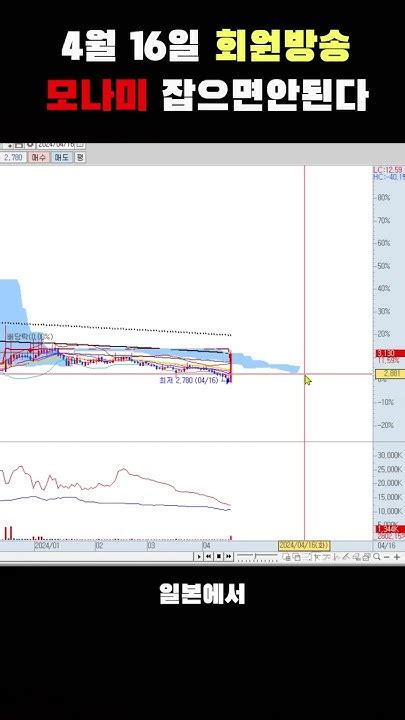Click the 1,944K red volume label
The height and width of the screenshot is (720, 405).
(389, 529)
